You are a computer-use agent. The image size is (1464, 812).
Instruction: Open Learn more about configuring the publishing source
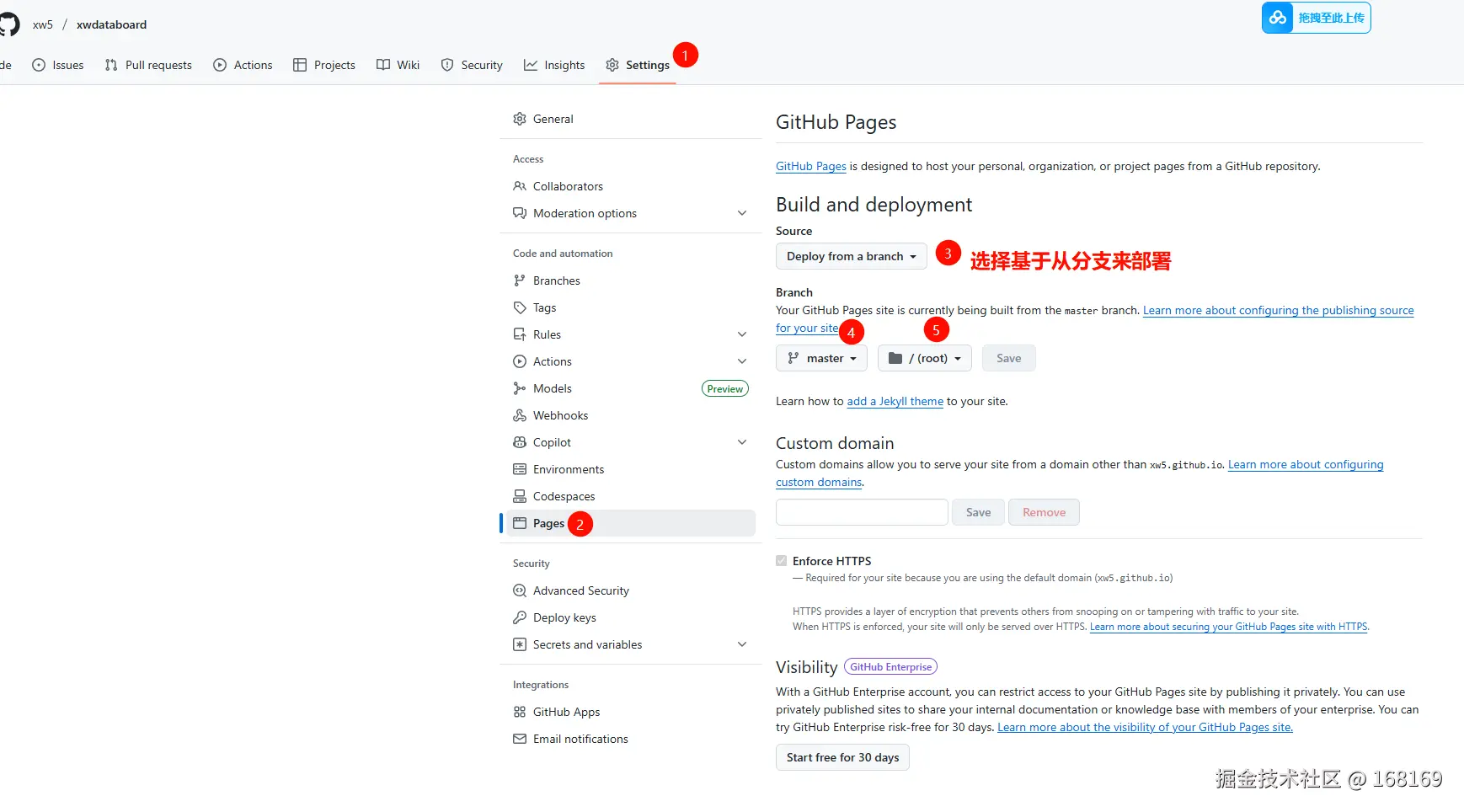click(x=1278, y=310)
